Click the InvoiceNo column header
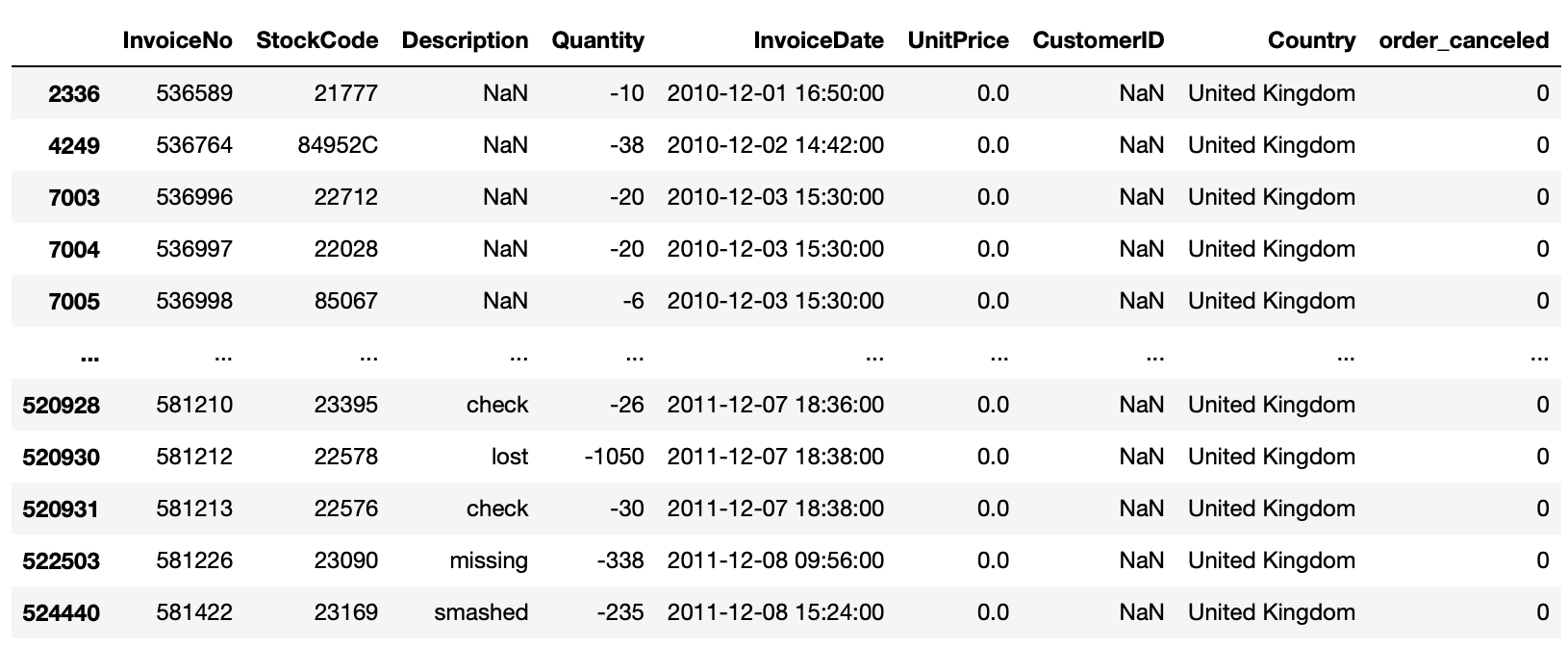Screen dimensions: 1568x646 pos(178,40)
